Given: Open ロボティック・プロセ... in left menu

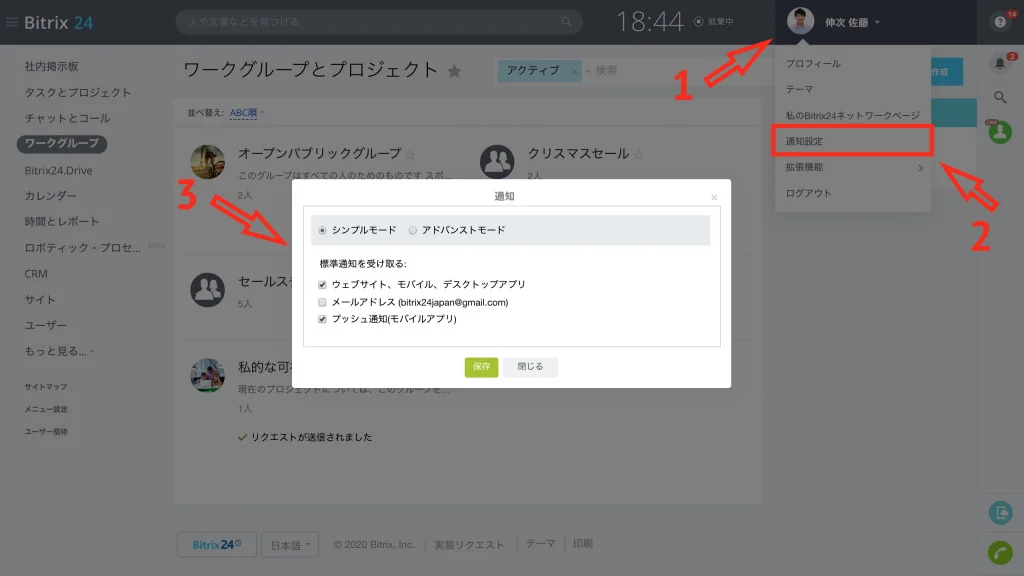Looking at the screenshot, I should pos(82,248).
